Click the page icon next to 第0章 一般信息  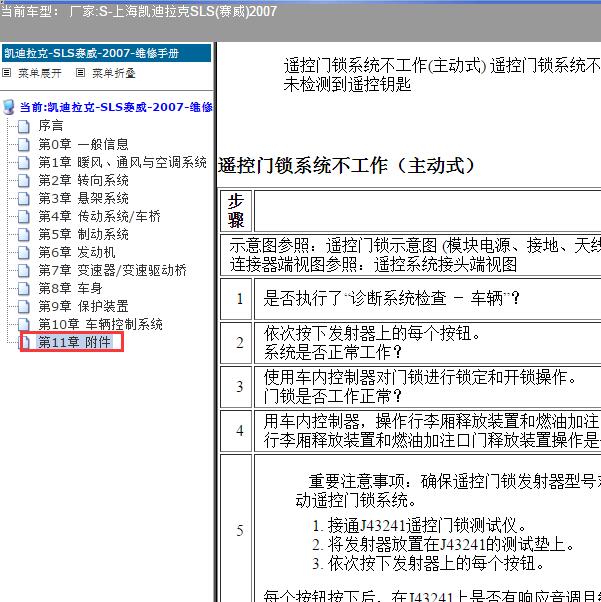(x=24, y=144)
